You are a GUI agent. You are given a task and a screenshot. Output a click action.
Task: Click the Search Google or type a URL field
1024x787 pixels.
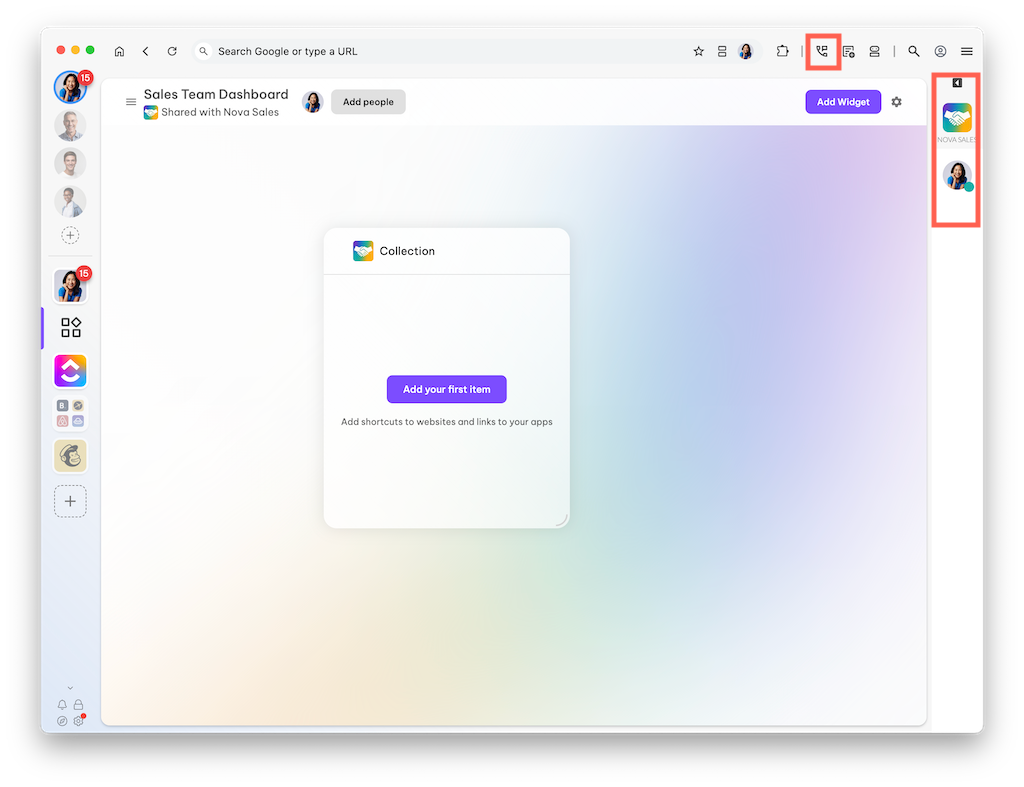coord(444,52)
